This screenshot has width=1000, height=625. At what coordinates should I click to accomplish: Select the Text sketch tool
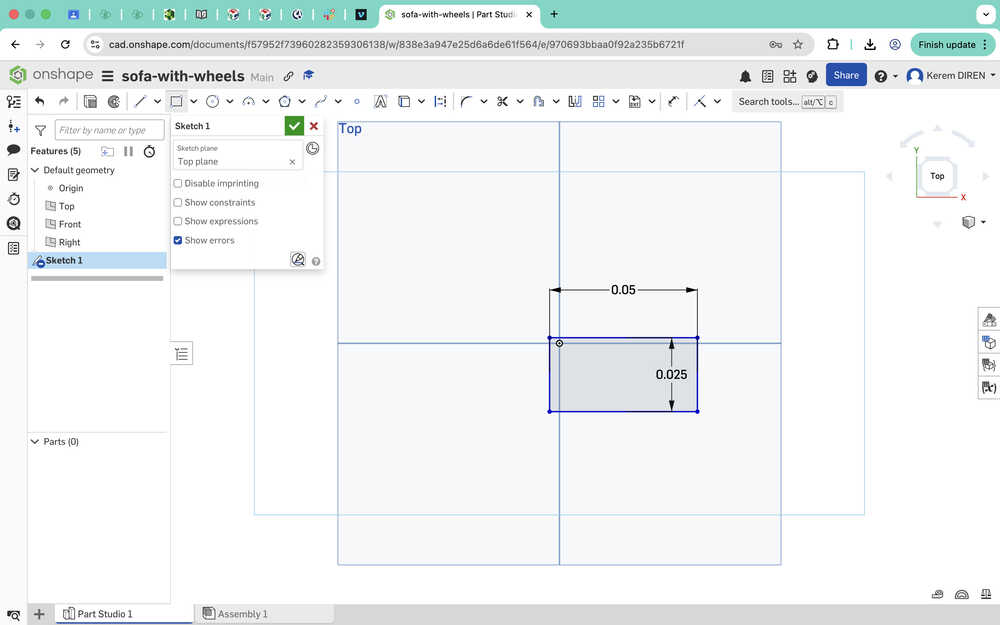click(x=380, y=101)
